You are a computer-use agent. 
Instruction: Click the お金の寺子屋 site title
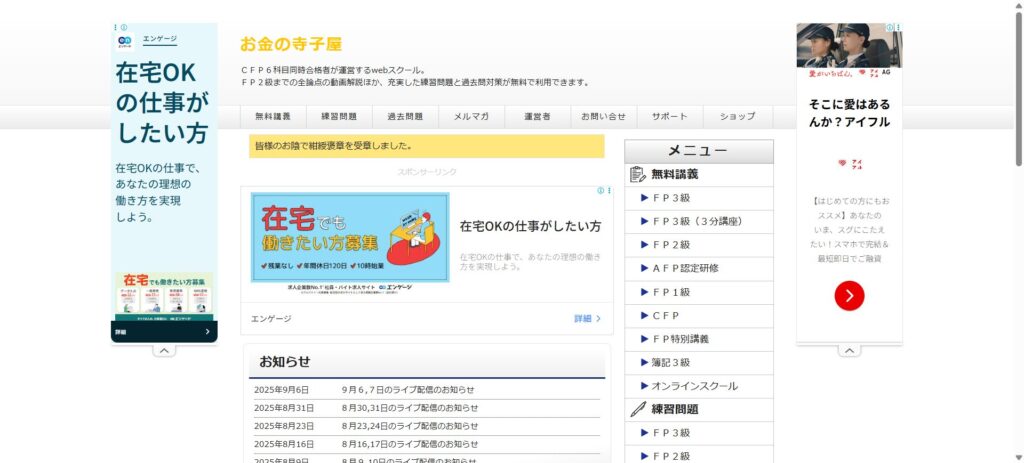click(291, 44)
